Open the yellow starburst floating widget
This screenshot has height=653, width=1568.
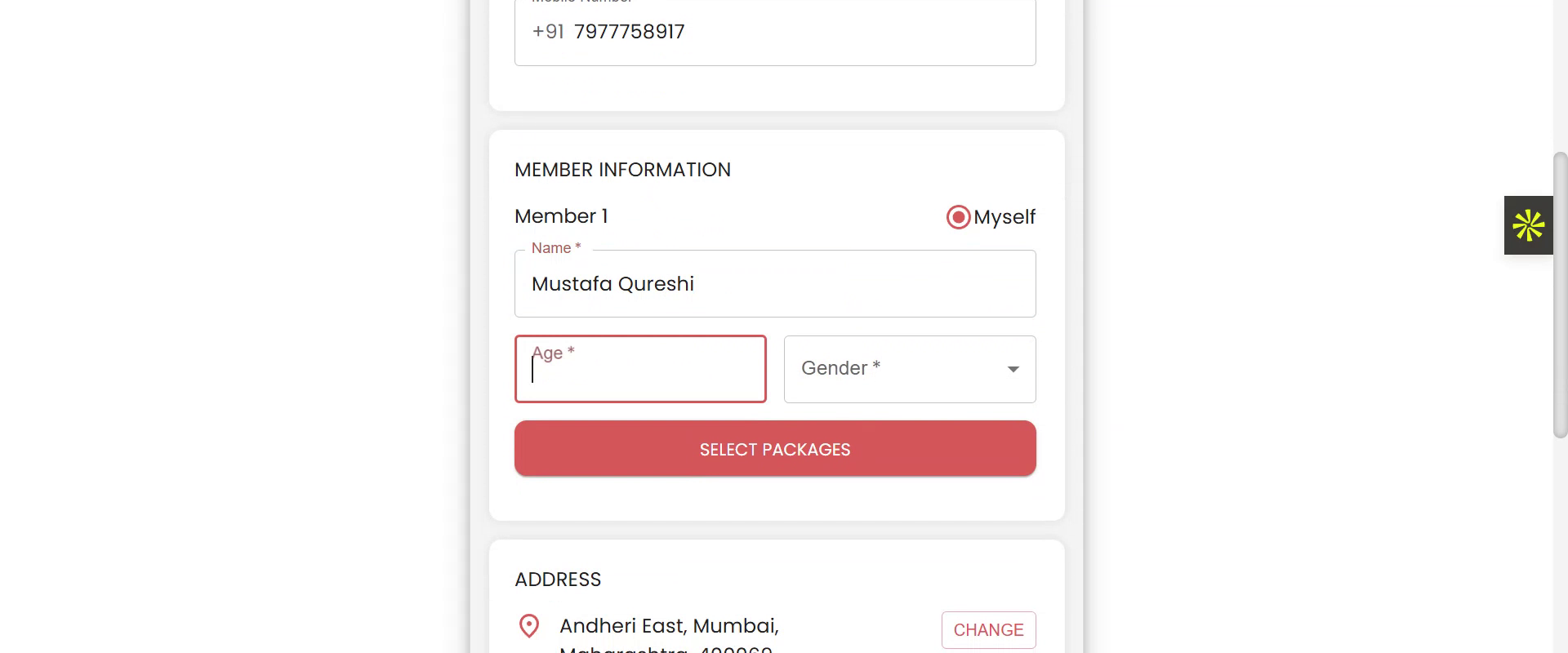coord(1528,225)
